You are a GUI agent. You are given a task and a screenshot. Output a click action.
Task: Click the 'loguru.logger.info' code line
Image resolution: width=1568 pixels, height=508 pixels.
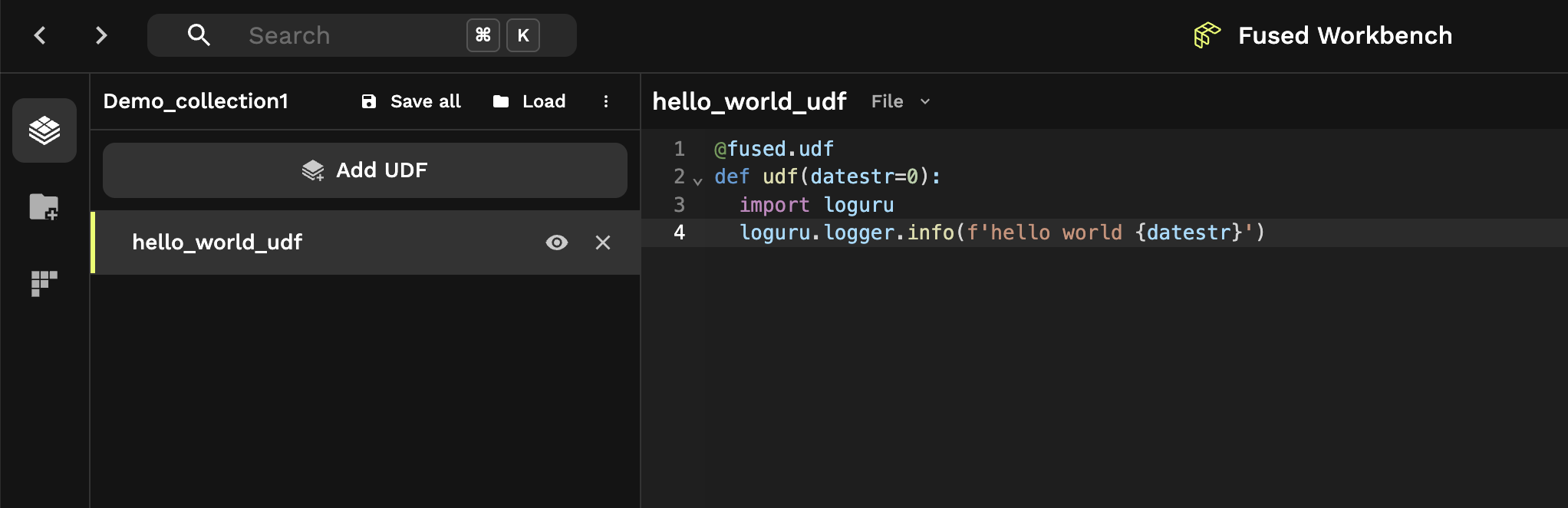[1002, 233]
